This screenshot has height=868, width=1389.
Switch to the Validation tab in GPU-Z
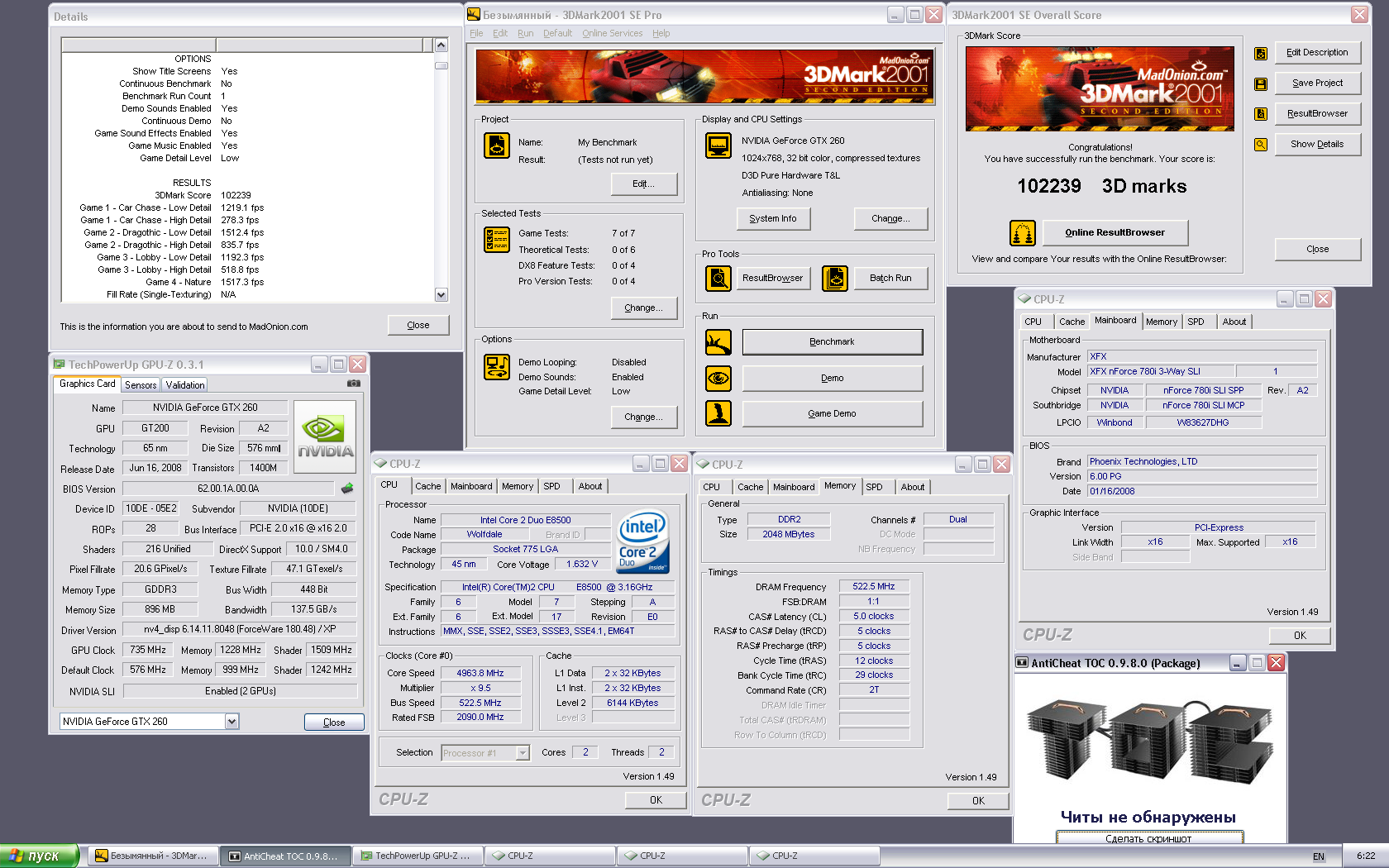(185, 385)
